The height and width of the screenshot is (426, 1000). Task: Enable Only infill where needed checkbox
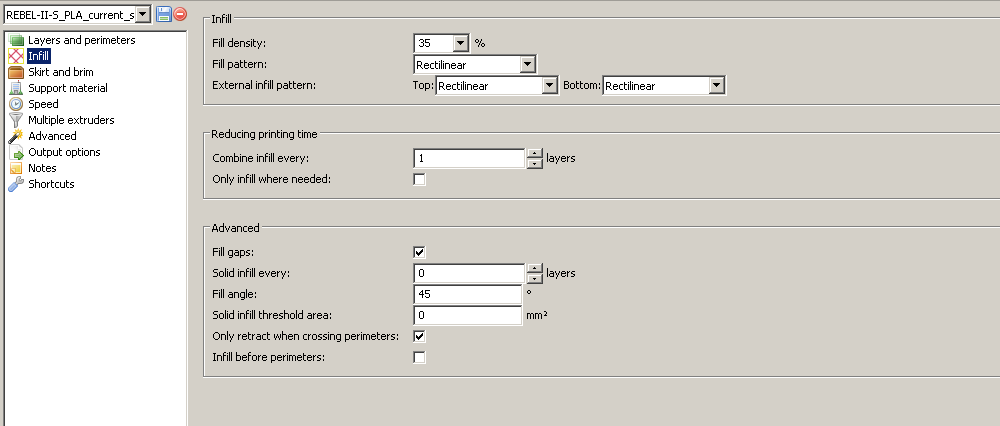coord(420,179)
